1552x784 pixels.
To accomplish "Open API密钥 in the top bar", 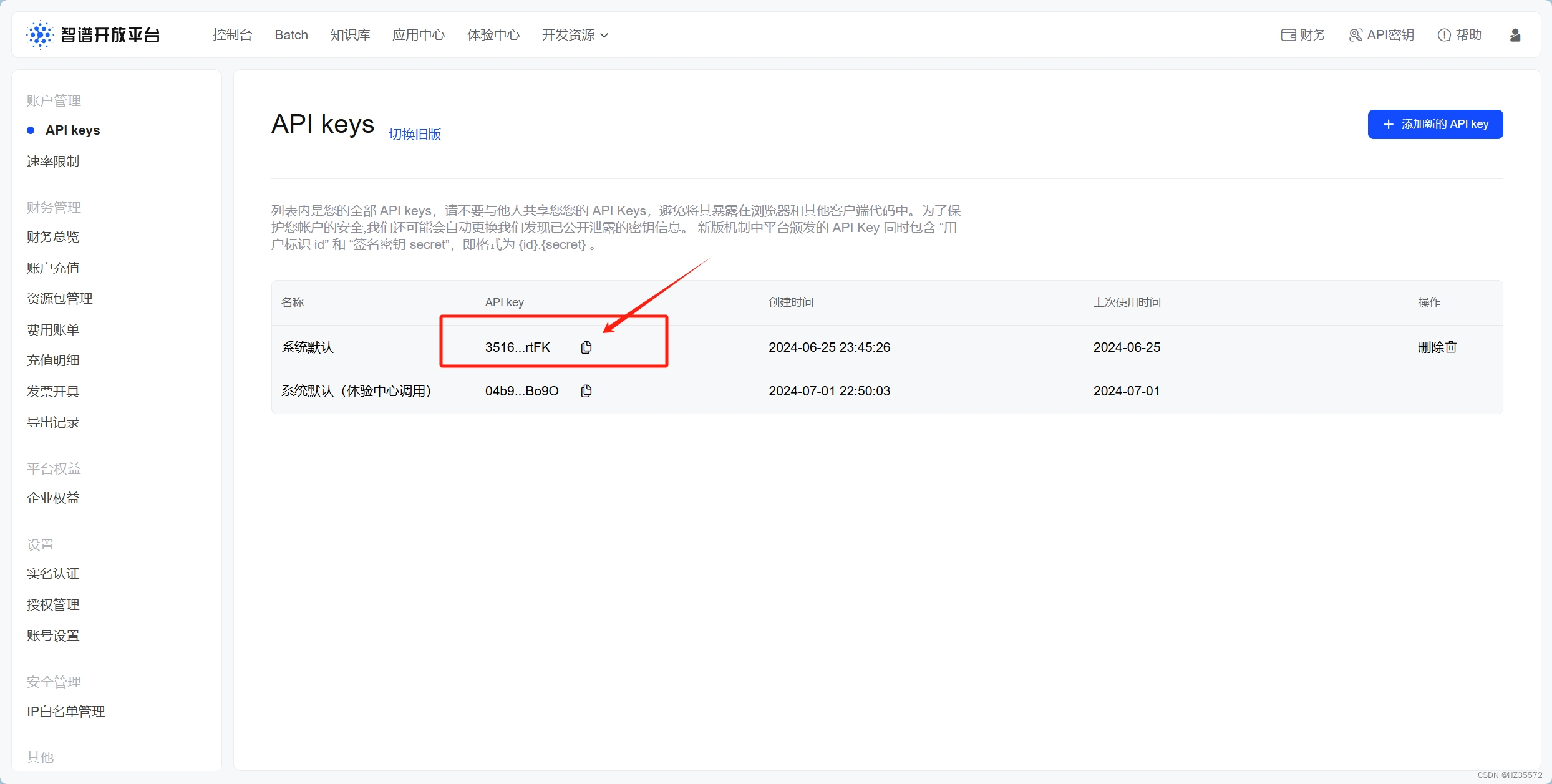I will tap(1382, 35).
